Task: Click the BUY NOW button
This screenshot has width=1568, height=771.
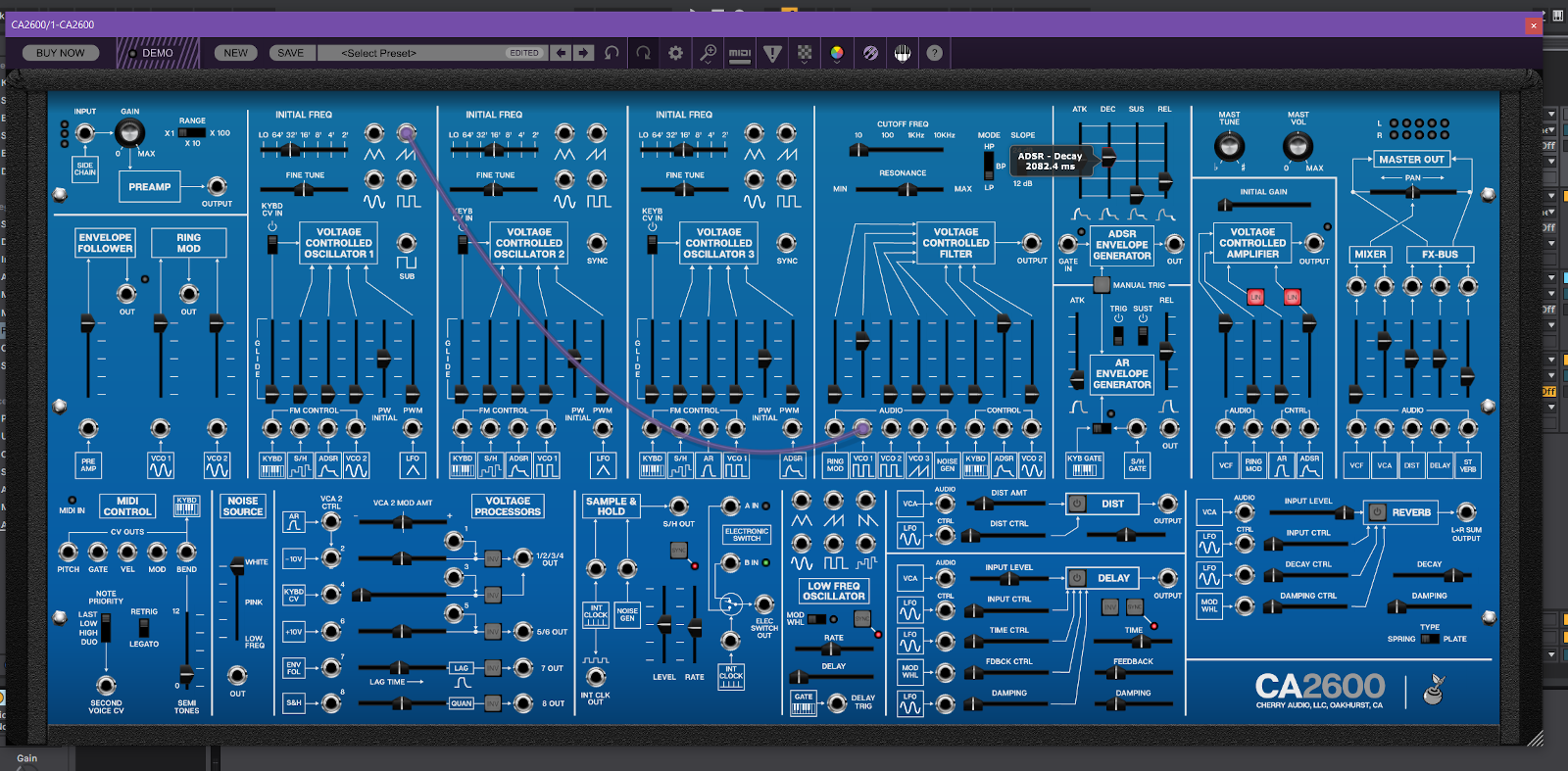Action: (x=61, y=53)
